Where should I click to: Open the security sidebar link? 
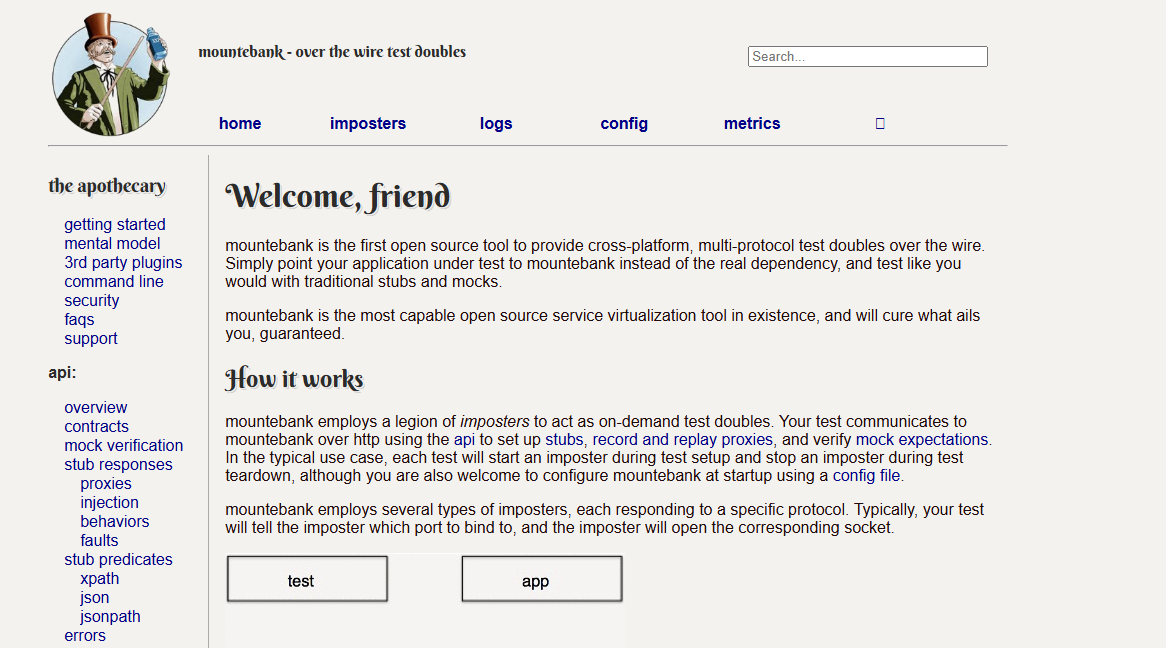tap(91, 301)
